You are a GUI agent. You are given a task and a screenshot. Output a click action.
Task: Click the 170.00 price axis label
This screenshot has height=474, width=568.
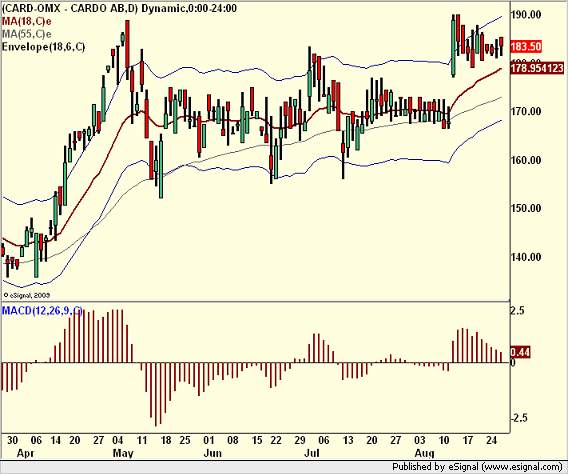tap(526, 111)
